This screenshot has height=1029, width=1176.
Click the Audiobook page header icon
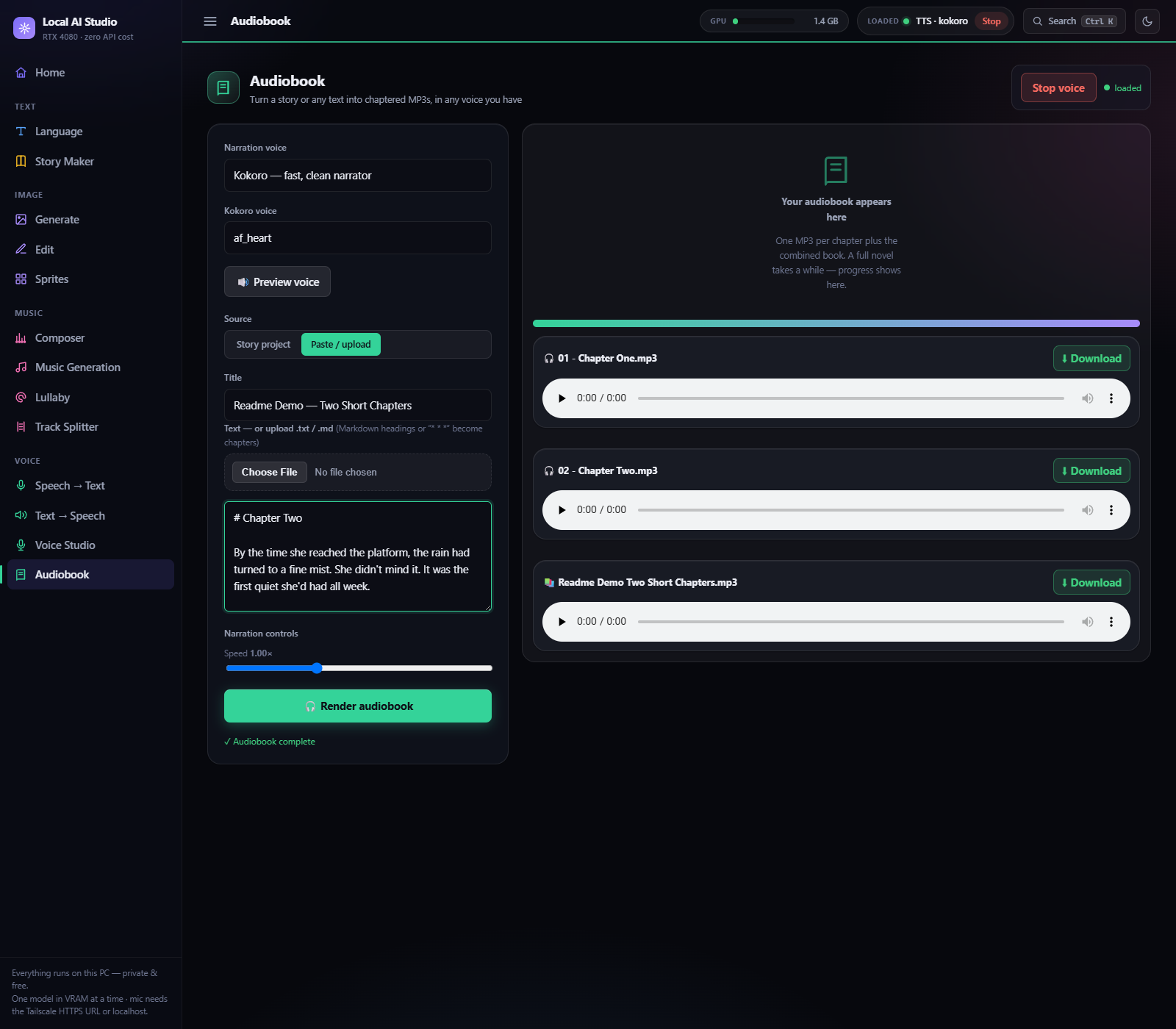[x=223, y=87]
